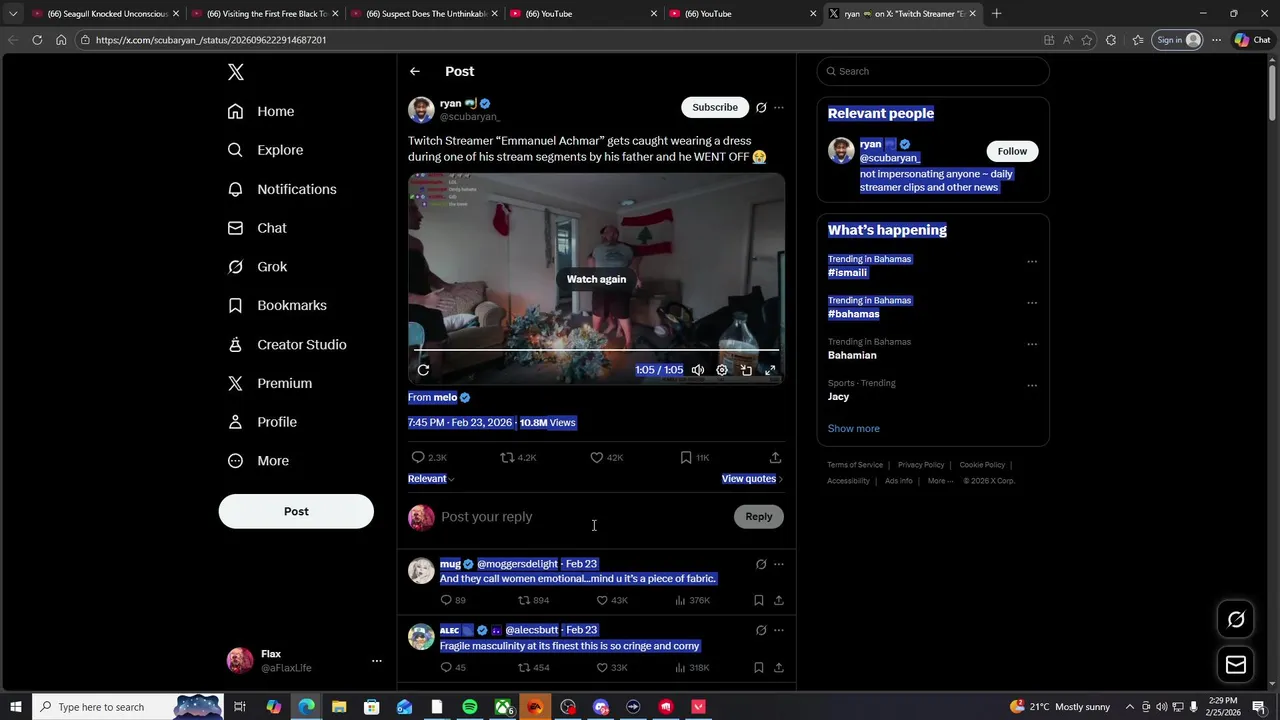Open melo's profile link
Screen dimensions: 1280x720
pyautogui.click(x=445, y=397)
